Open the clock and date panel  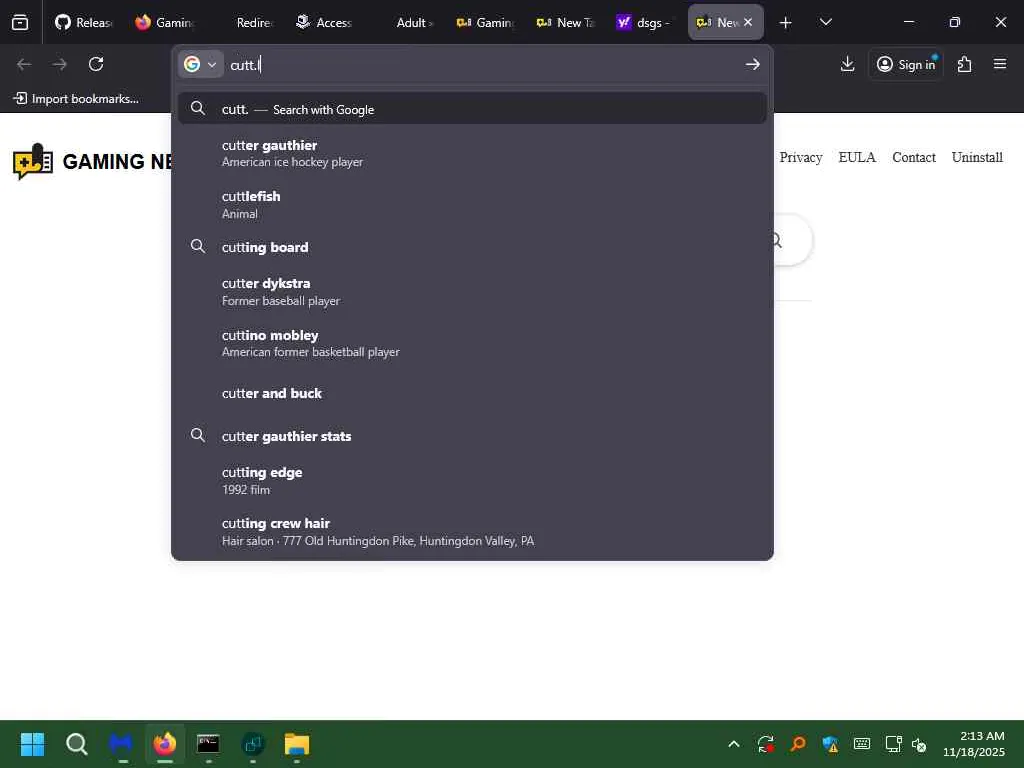(x=974, y=744)
